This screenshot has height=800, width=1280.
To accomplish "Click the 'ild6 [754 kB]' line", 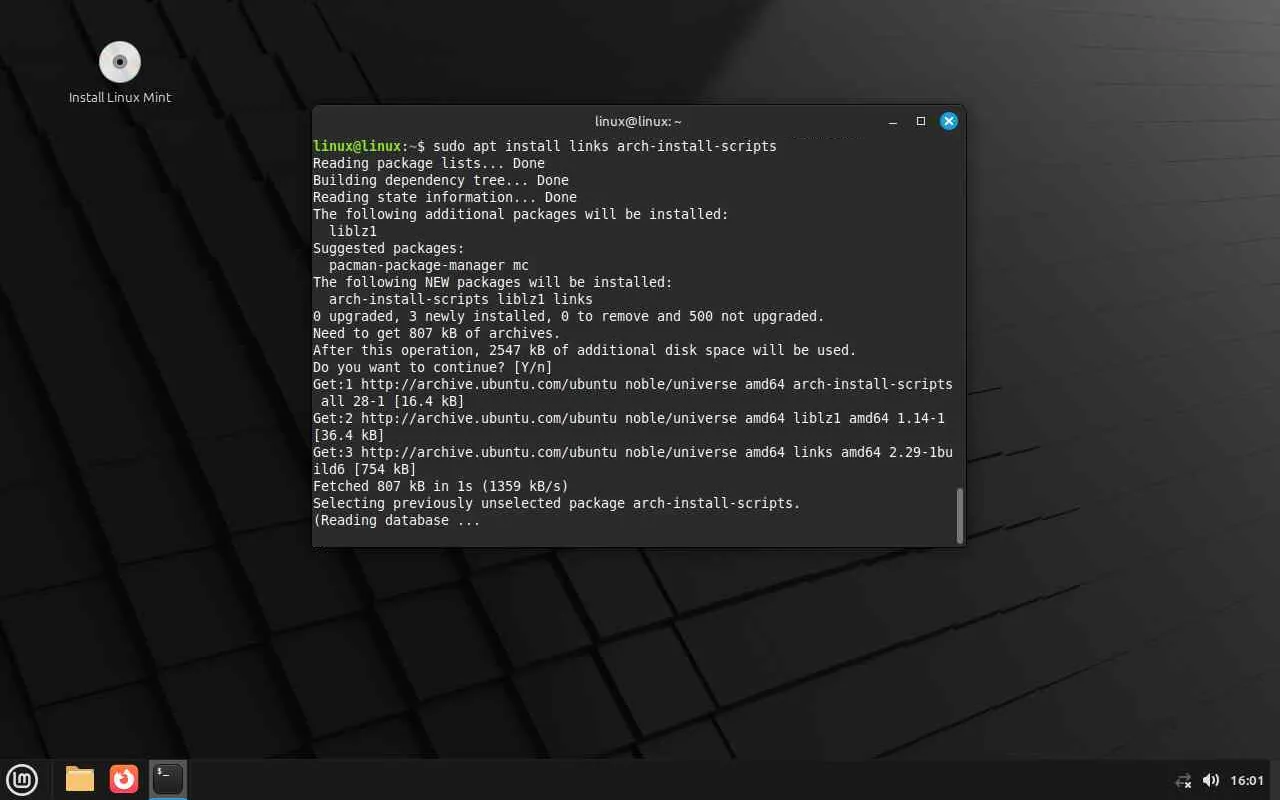I will point(365,469).
